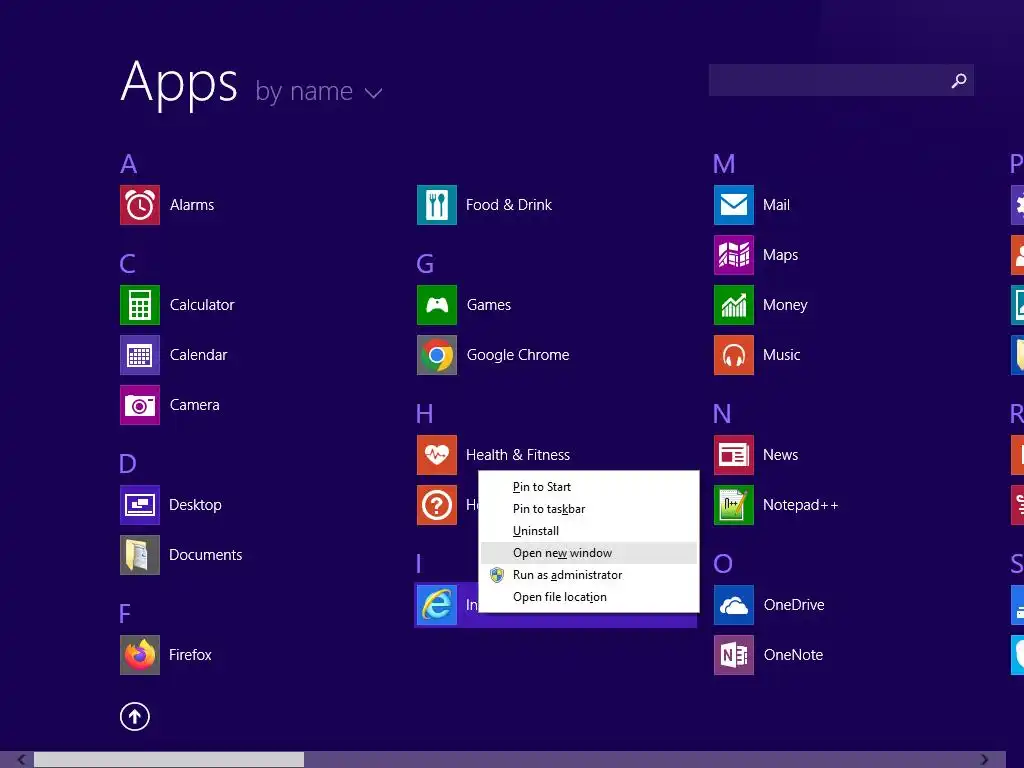1024x768 pixels.
Task: Launch the Calculator app icon
Action: (140, 305)
